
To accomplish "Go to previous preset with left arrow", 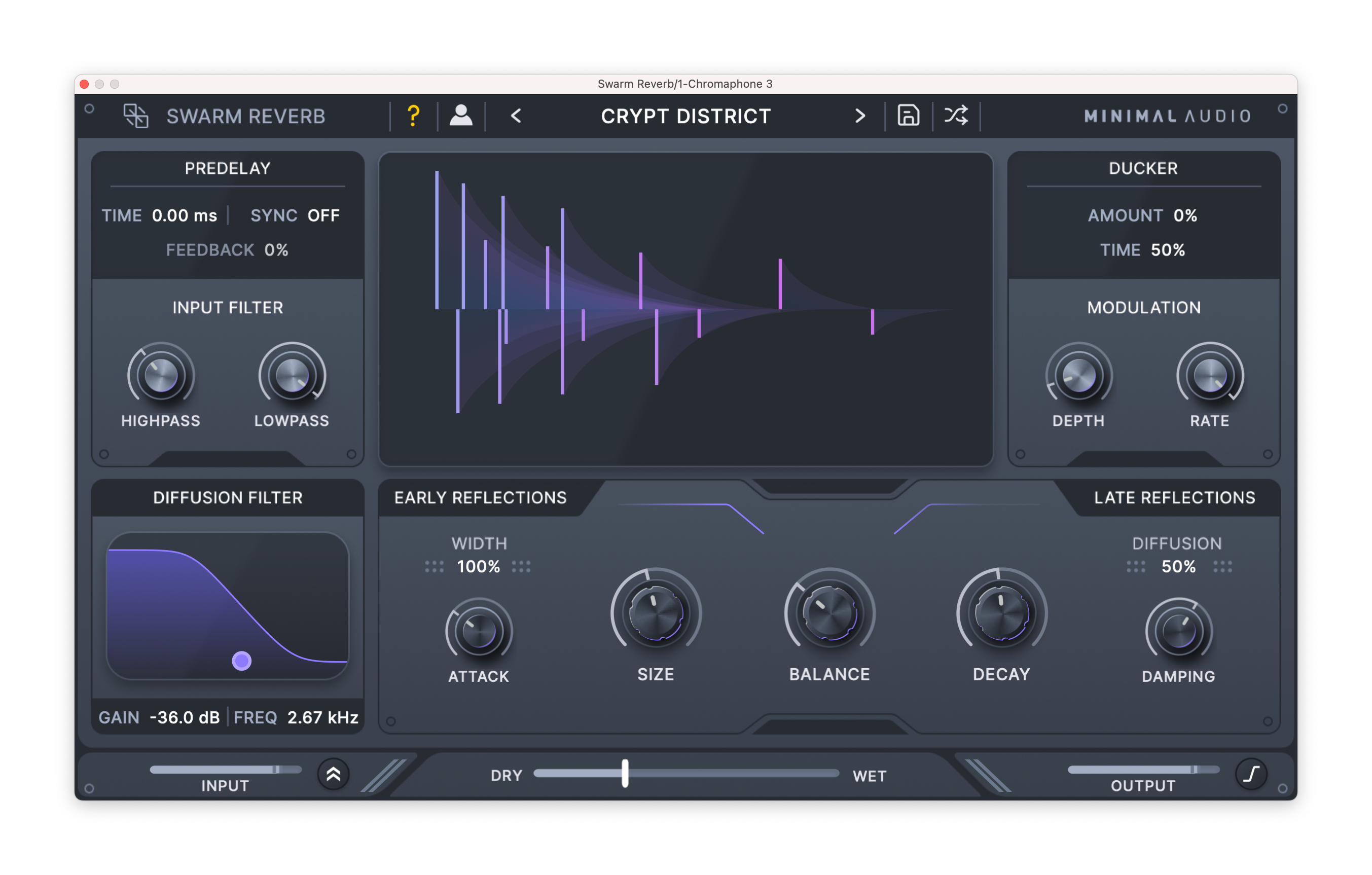I will tap(516, 116).
